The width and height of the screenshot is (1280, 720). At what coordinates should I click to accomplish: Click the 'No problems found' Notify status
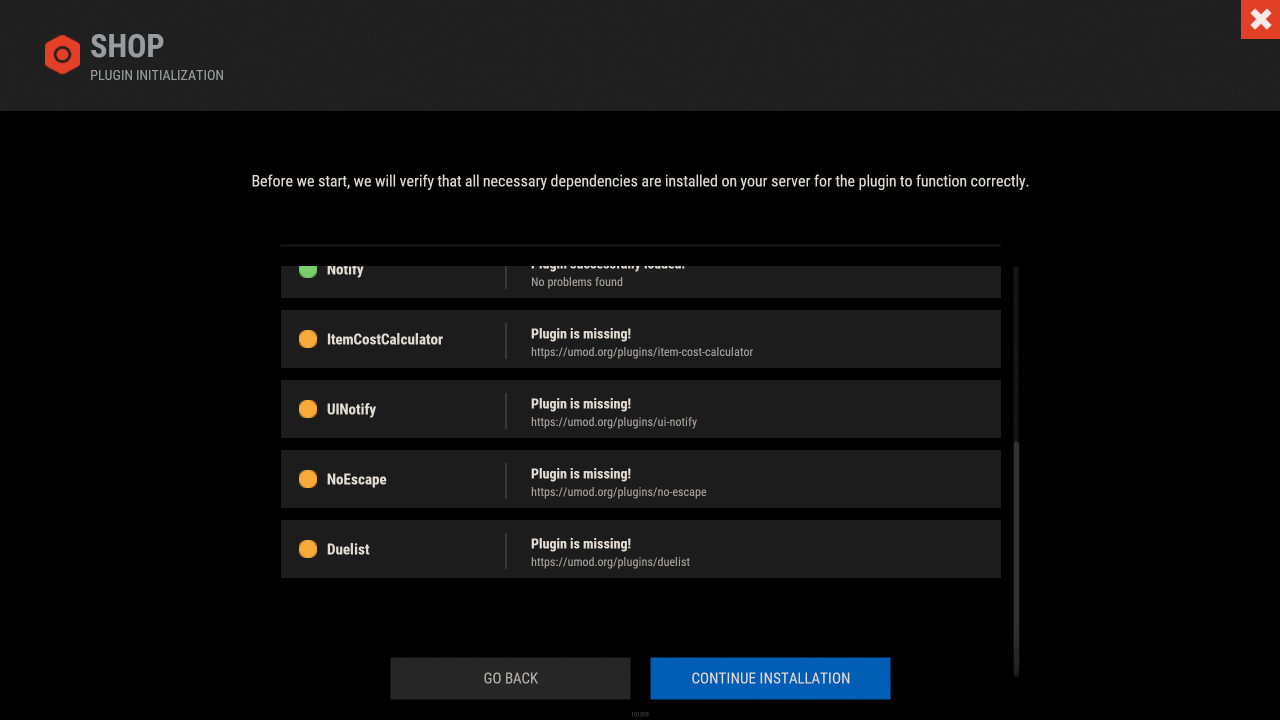point(576,282)
